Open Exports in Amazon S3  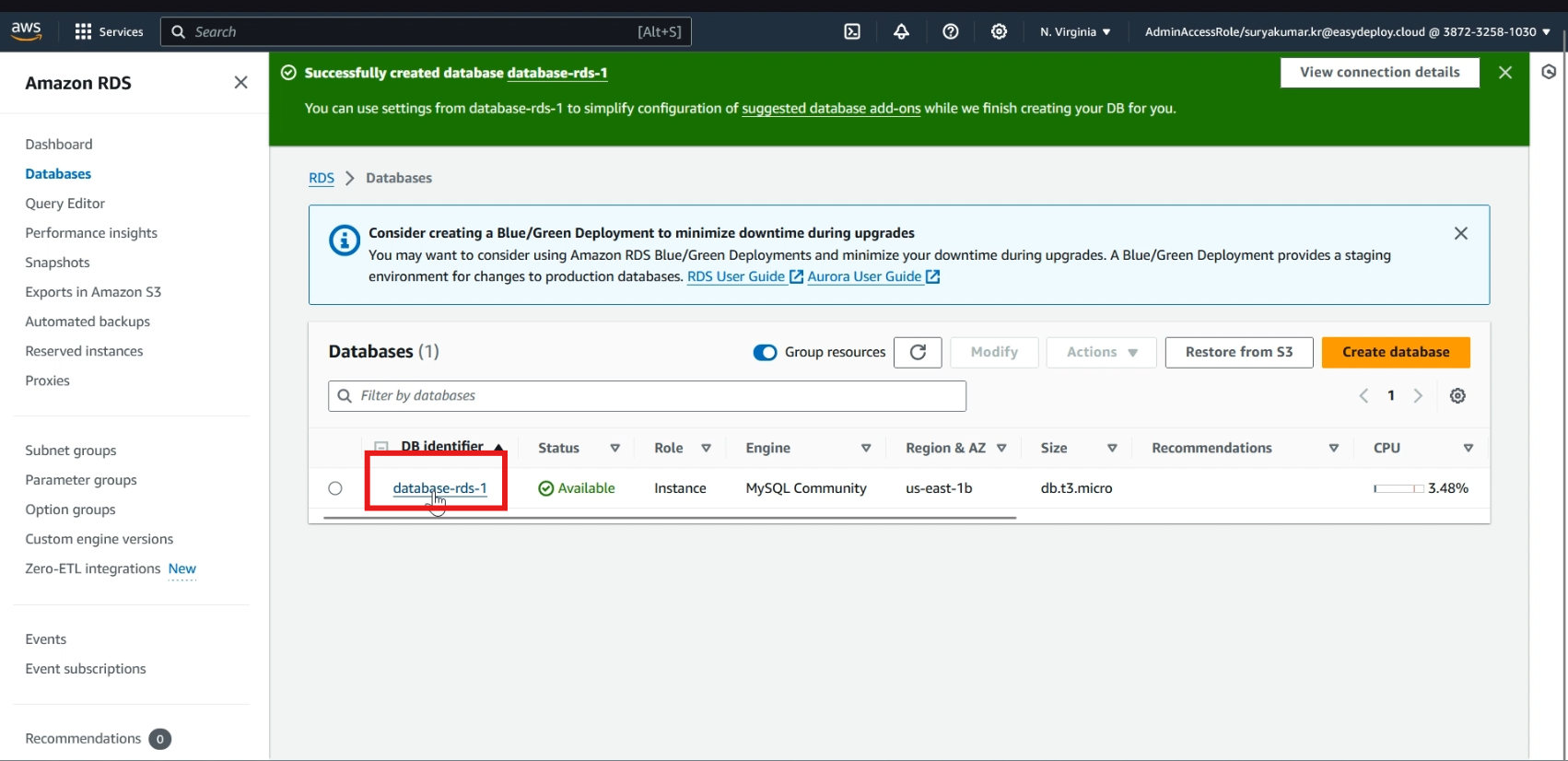(x=93, y=291)
